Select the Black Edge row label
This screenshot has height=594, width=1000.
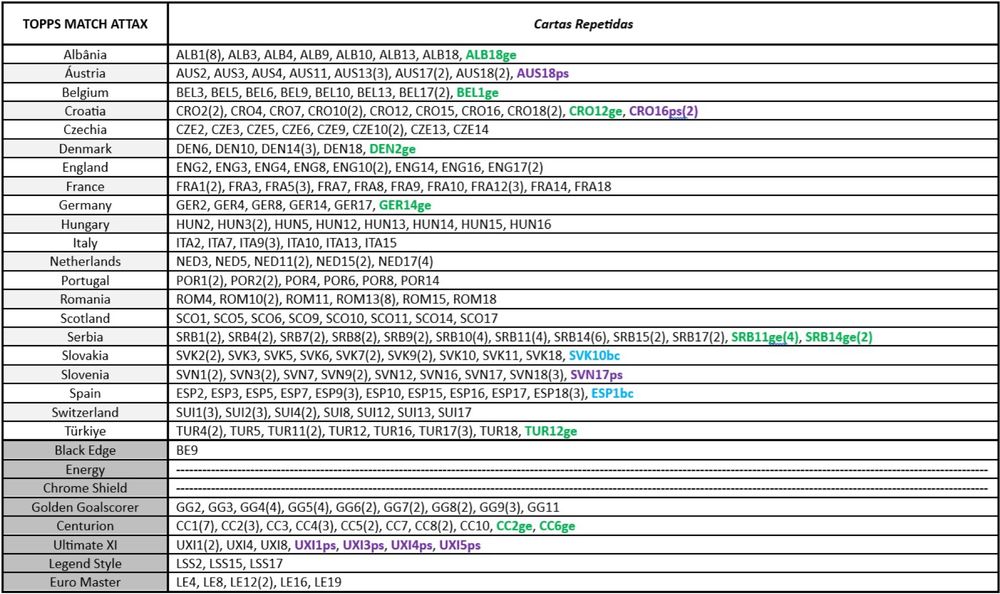point(85,450)
